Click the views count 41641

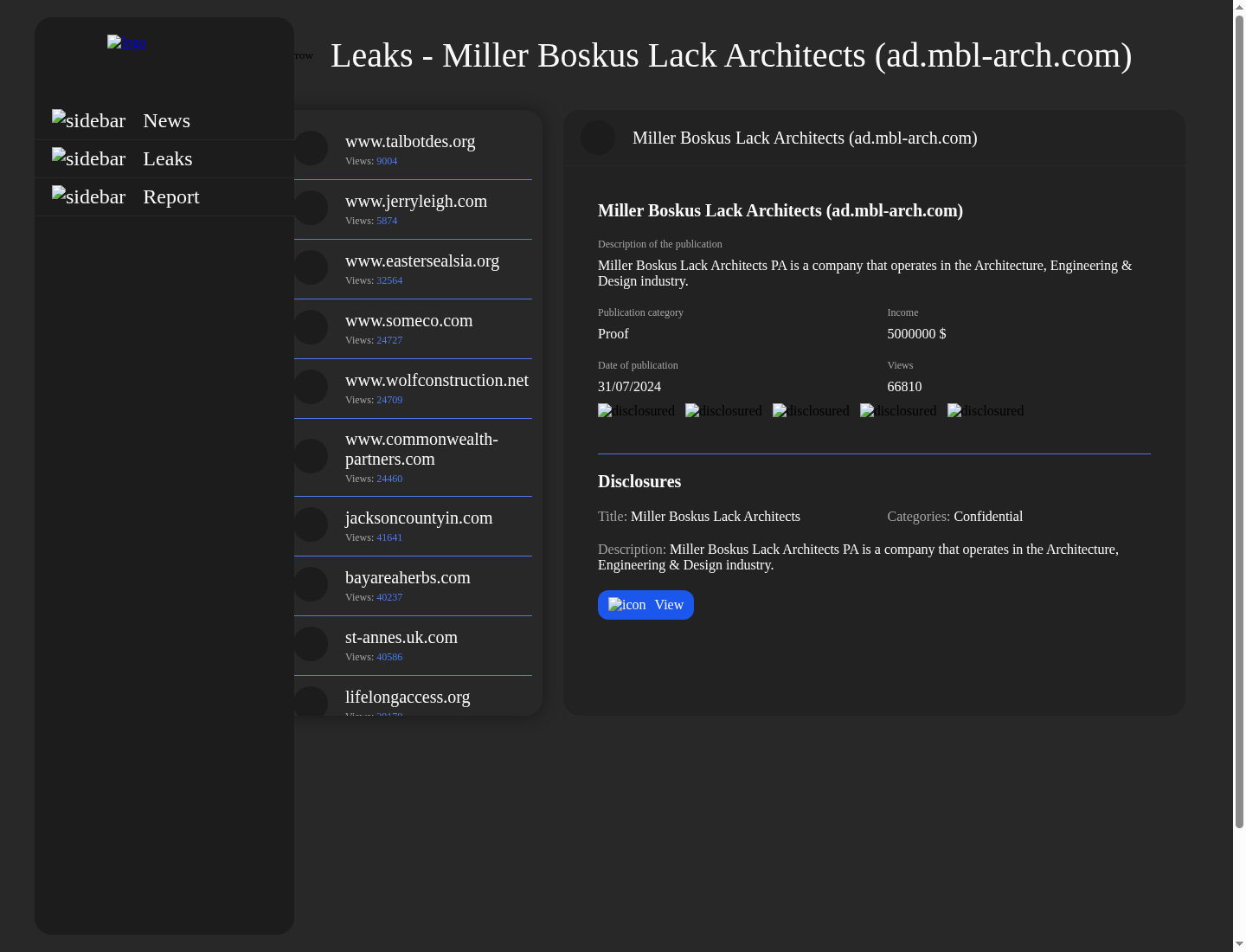tap(389, 537)
